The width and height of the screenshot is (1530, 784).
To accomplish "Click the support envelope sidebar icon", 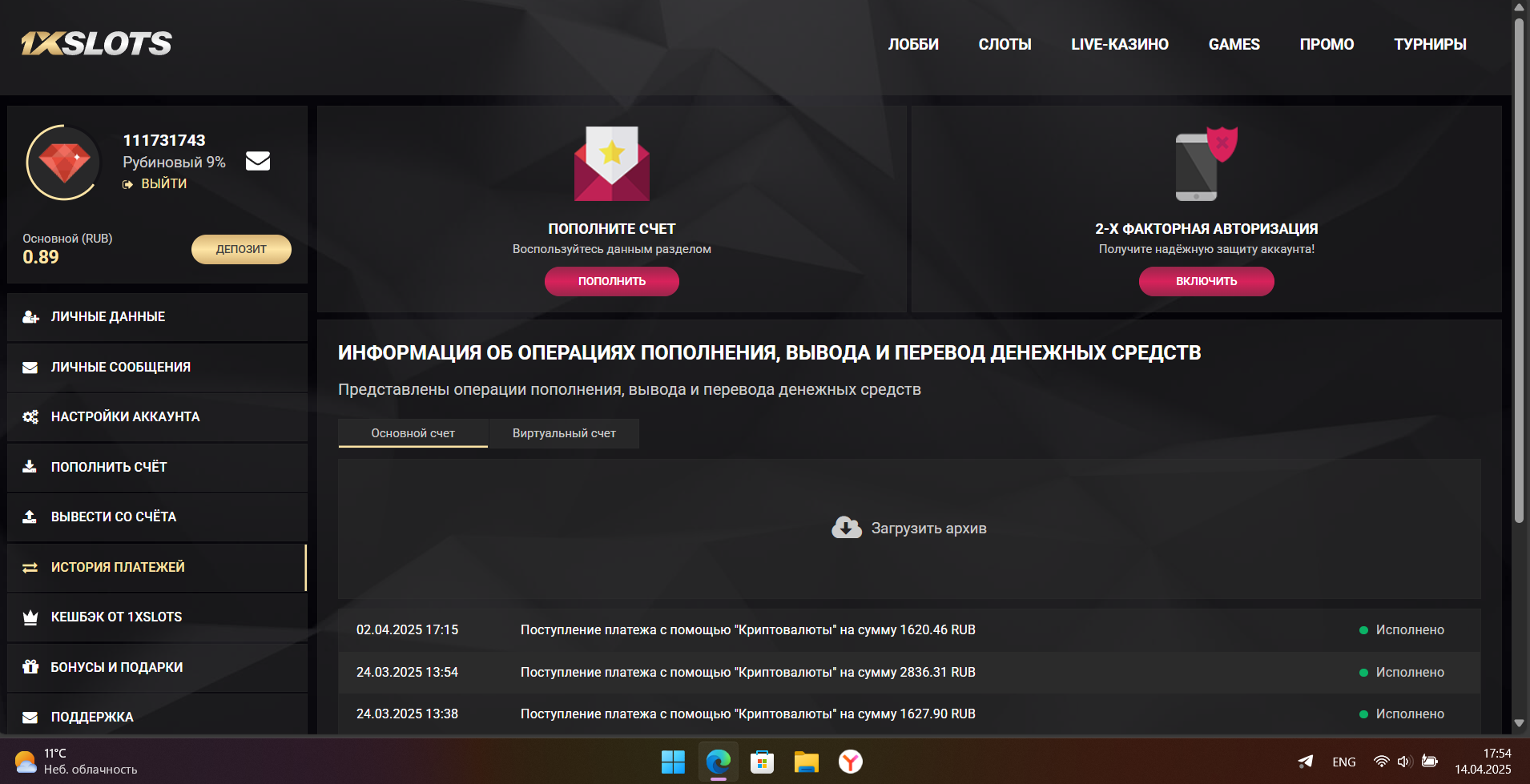I will pyautogui.click(x=30, y=718).
